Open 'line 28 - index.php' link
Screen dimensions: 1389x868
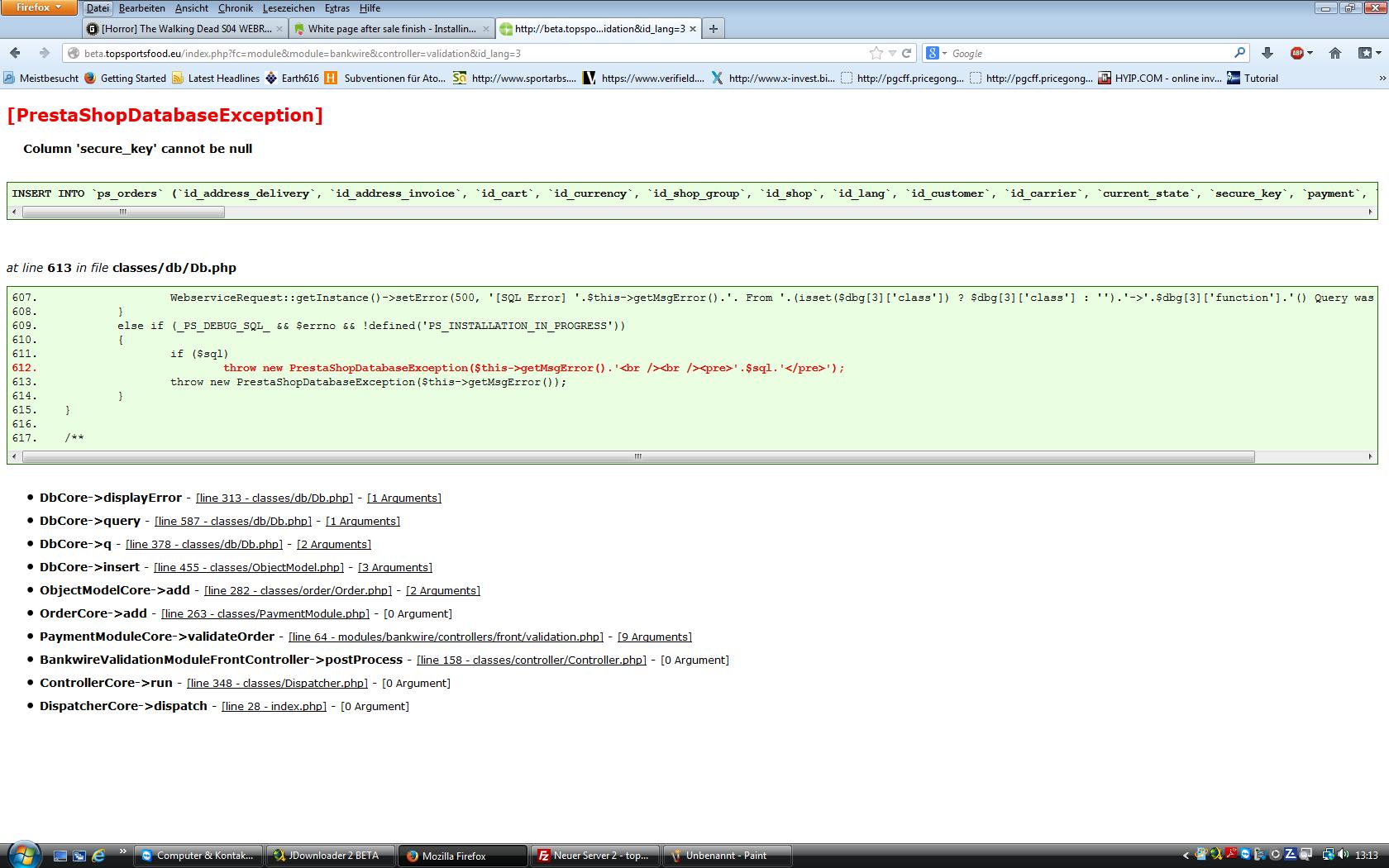pyautogui.click(x=274, y=707)
